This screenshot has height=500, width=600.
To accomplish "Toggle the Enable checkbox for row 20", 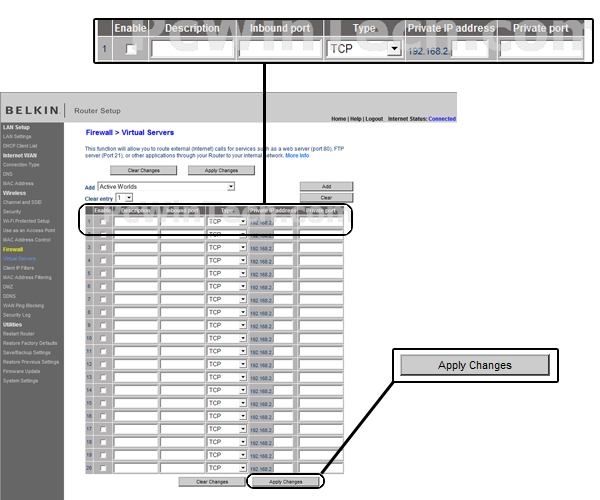I will (x=103, y=468).
